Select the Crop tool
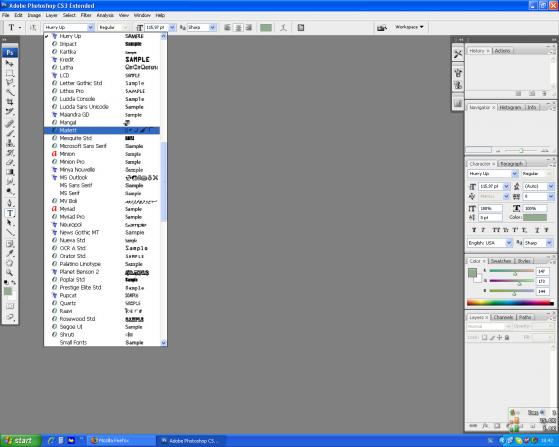 pyautogui.click(x=10, y=102)
